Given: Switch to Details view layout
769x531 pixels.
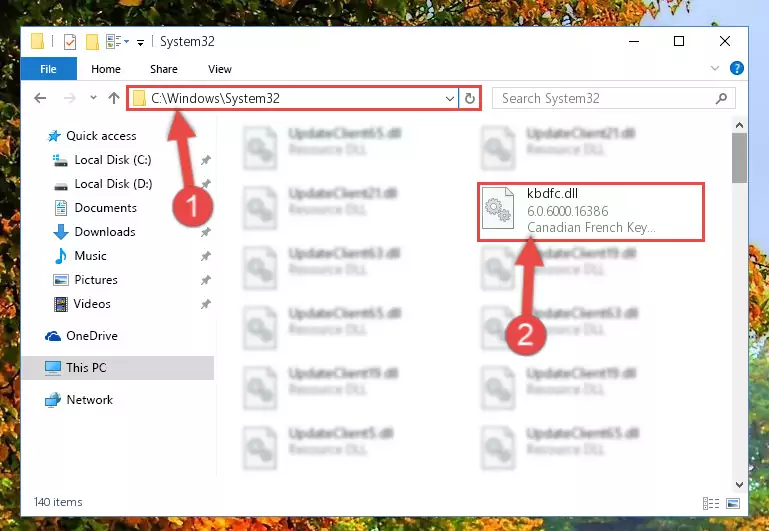Looking at the screenshot, I should click(x=711, y=503).
